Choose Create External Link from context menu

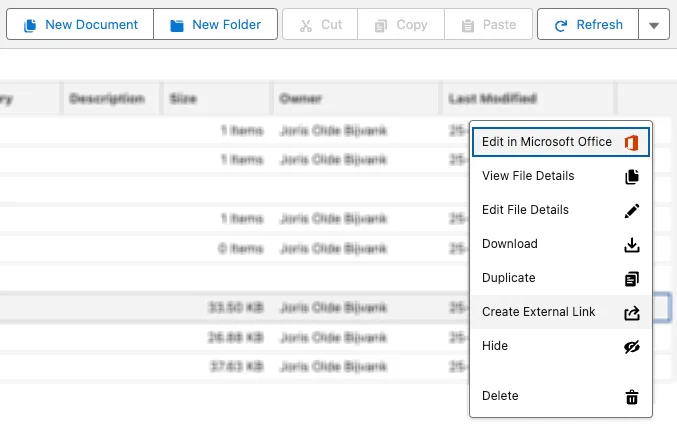pos(538,312)
